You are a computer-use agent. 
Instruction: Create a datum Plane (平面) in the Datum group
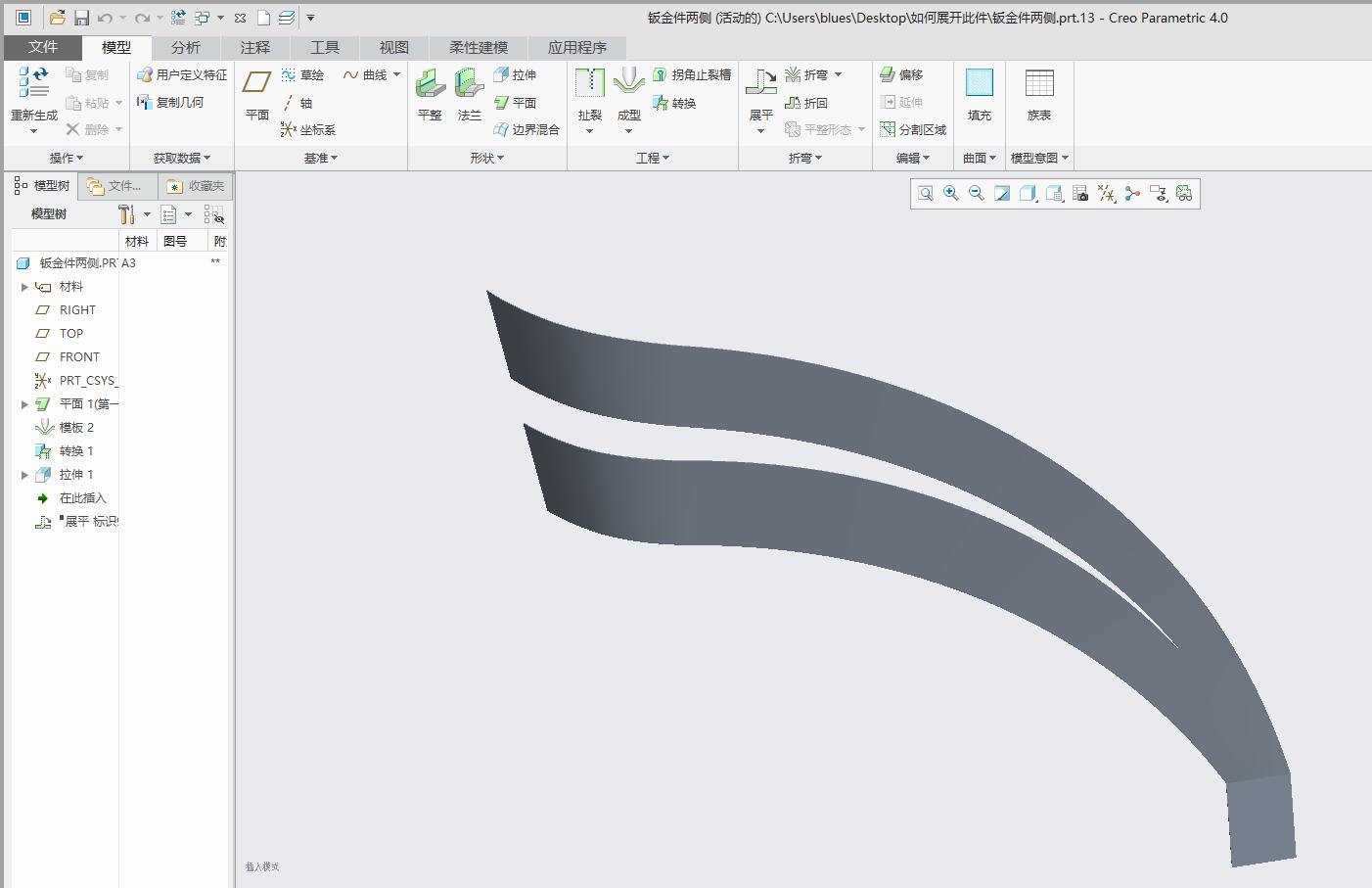257,95
